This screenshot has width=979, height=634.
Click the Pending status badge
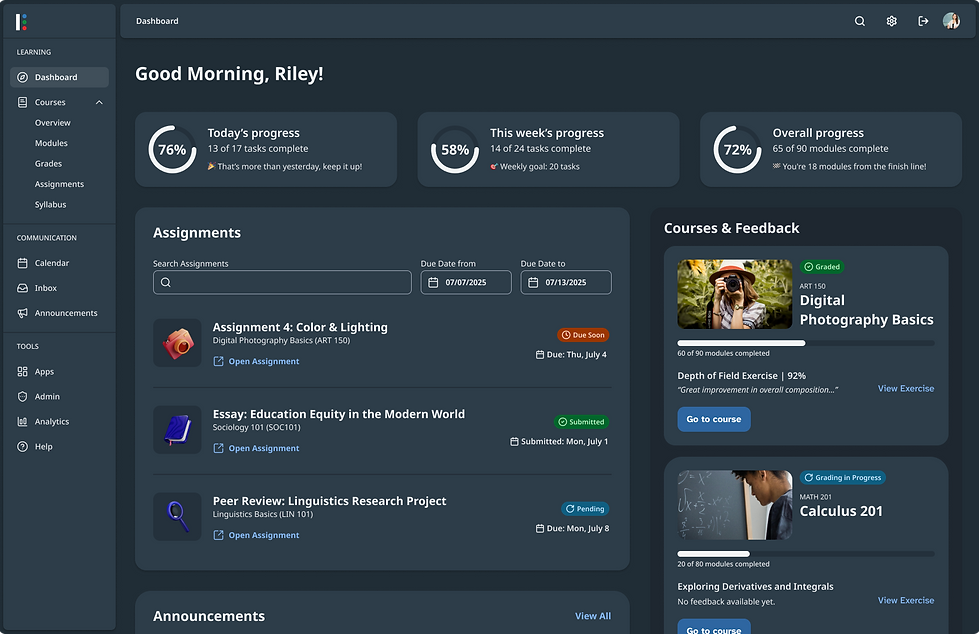[x=585, y=508]
